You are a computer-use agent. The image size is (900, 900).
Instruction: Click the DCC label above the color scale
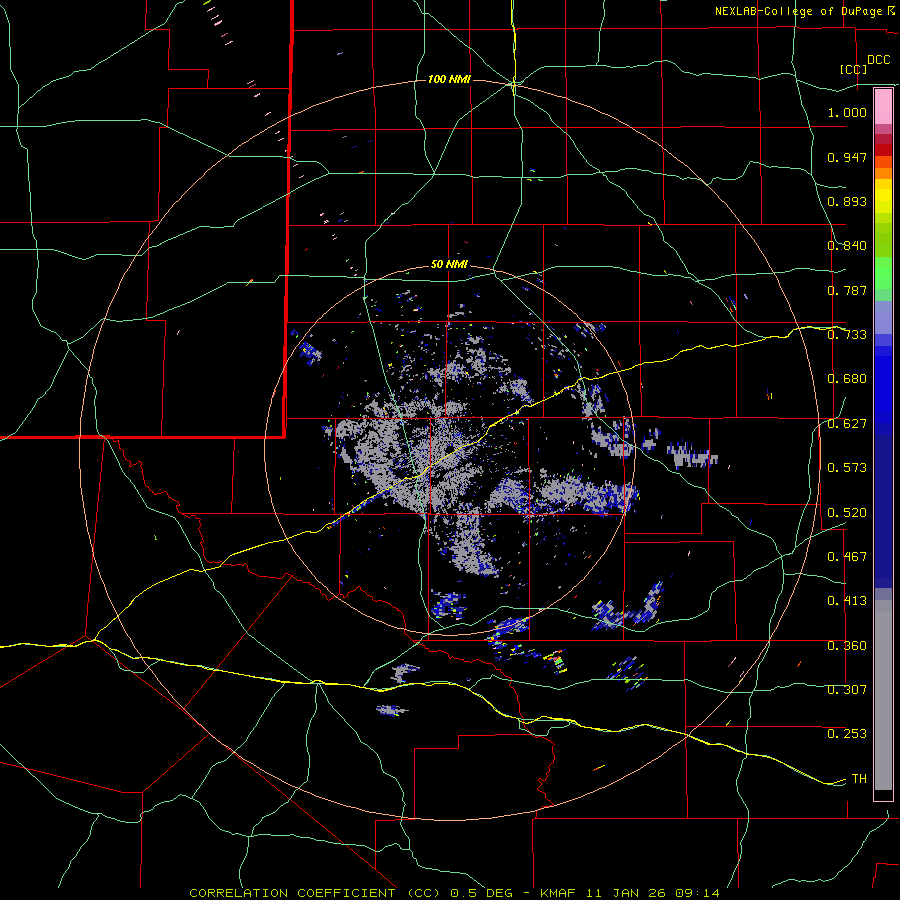point(879,60)
